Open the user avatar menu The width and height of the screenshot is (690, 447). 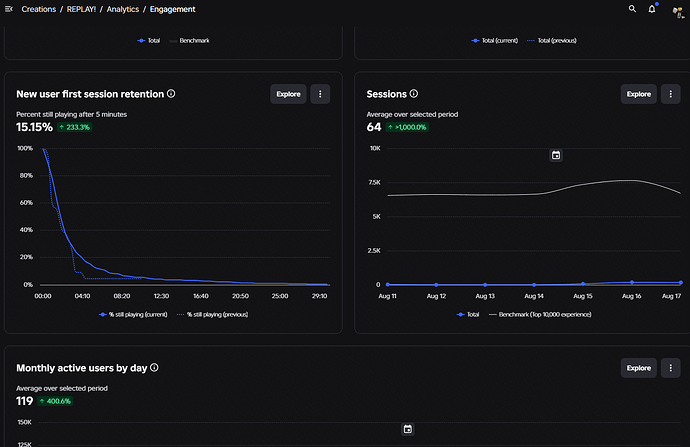678,11
